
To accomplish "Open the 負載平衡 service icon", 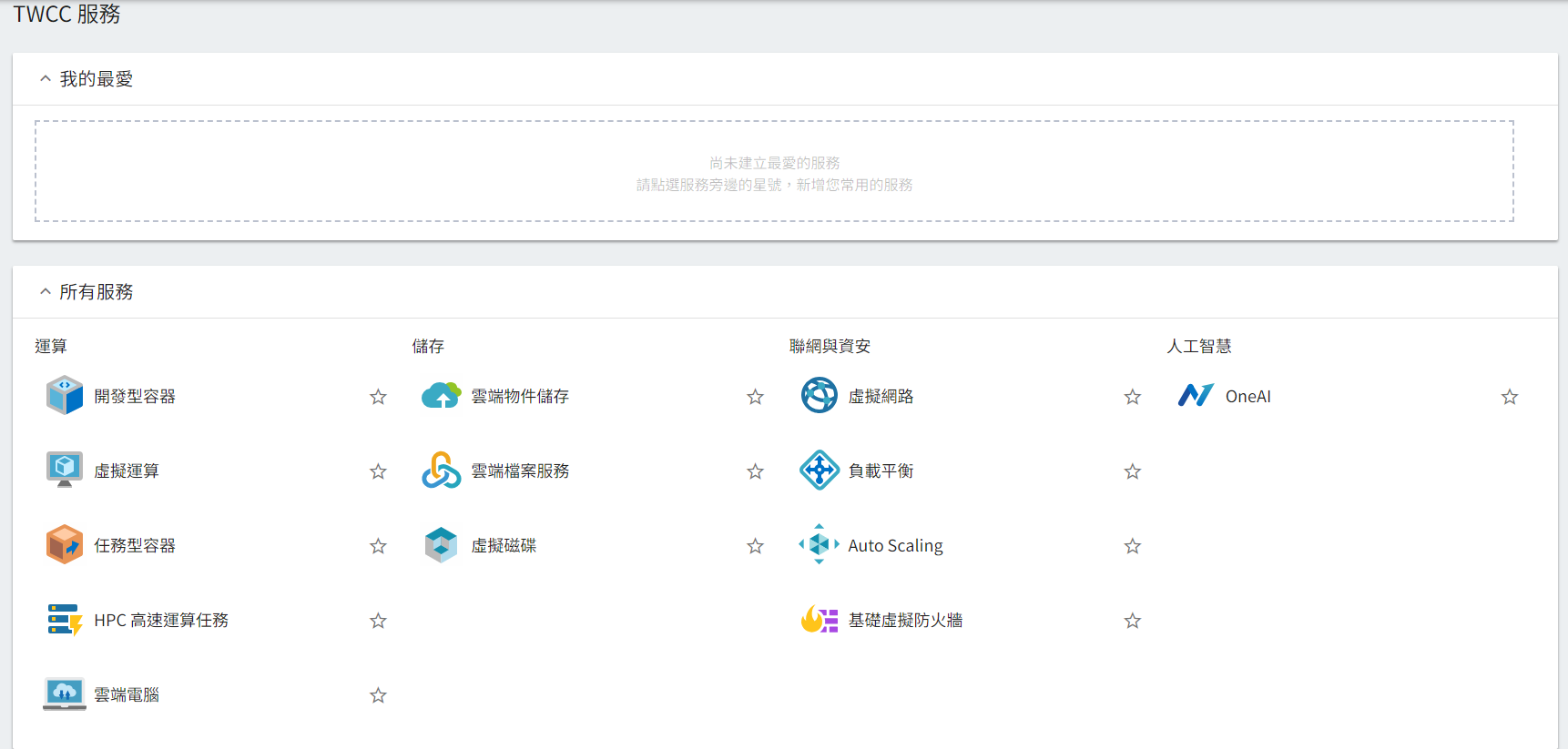I will click(819, 471).
